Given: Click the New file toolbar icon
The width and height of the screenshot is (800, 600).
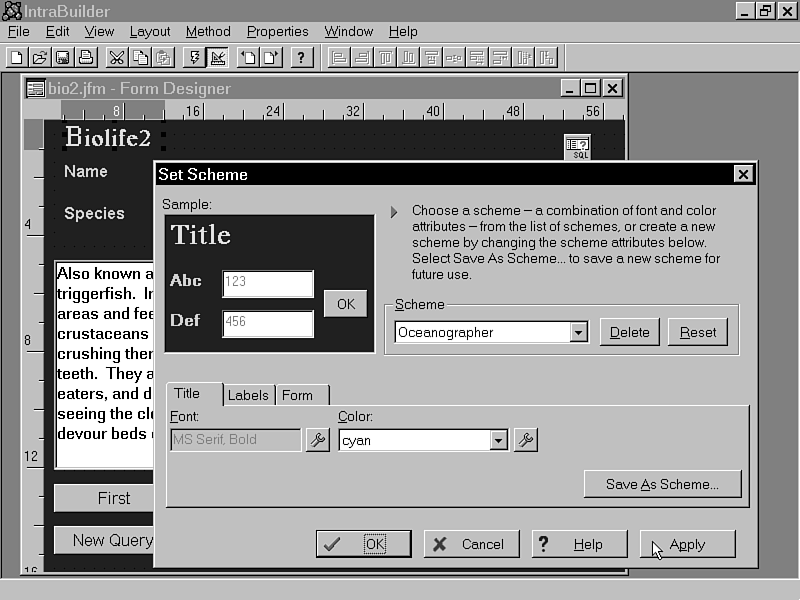Looking at the screenshot, I should [17, 57].
